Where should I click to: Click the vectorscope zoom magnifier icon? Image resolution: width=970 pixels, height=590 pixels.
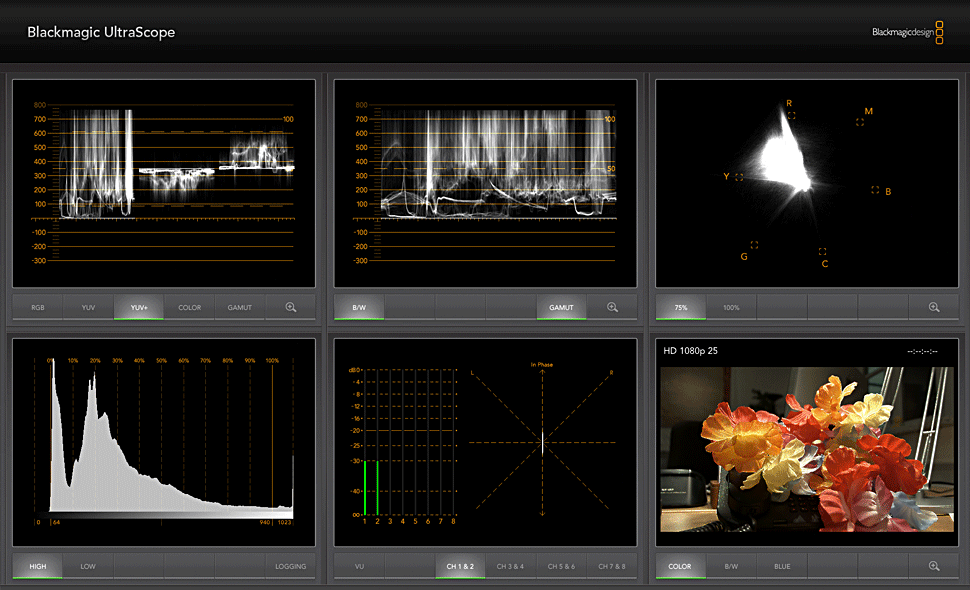934,307
